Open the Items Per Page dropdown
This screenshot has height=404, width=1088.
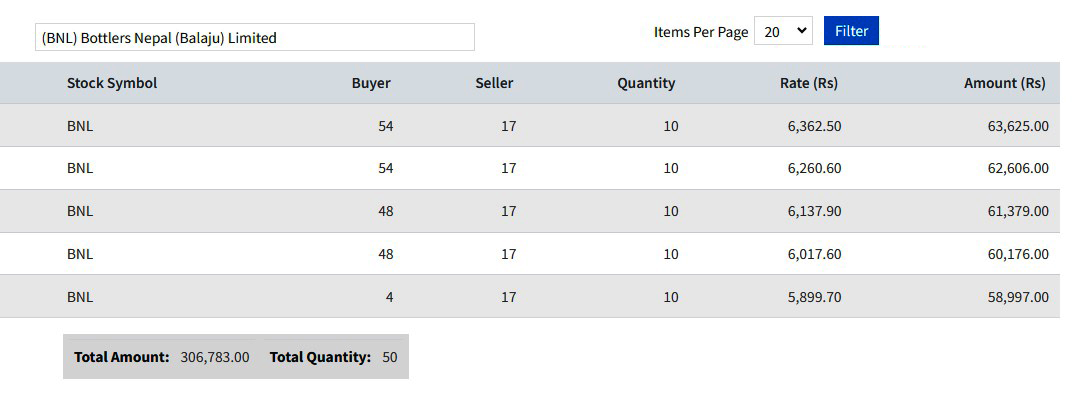pos(783,31)
